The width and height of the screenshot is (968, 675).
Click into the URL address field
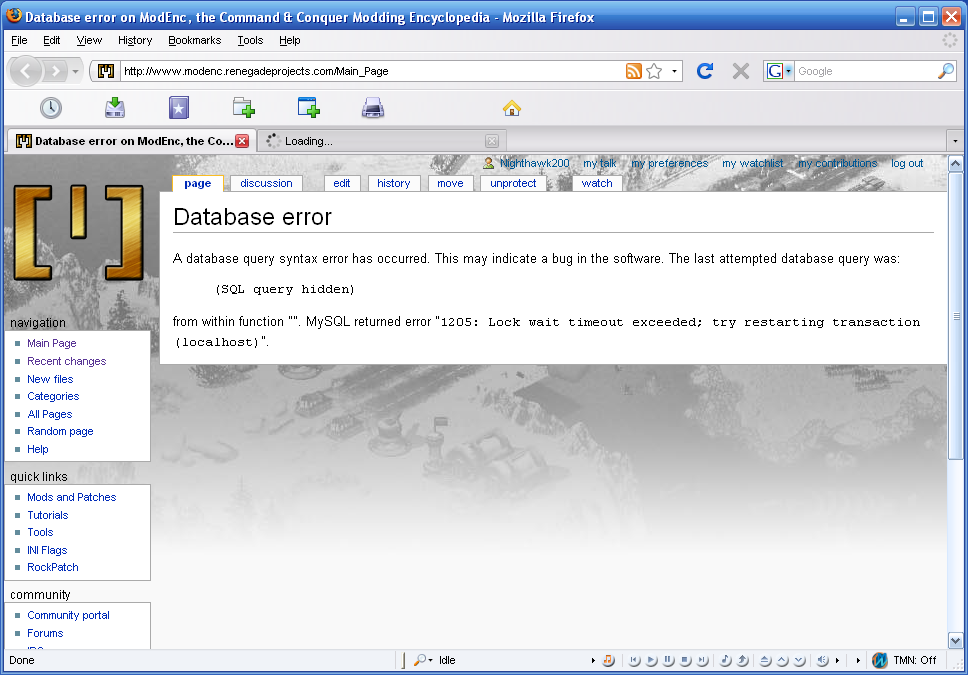(x=370, y=71)
